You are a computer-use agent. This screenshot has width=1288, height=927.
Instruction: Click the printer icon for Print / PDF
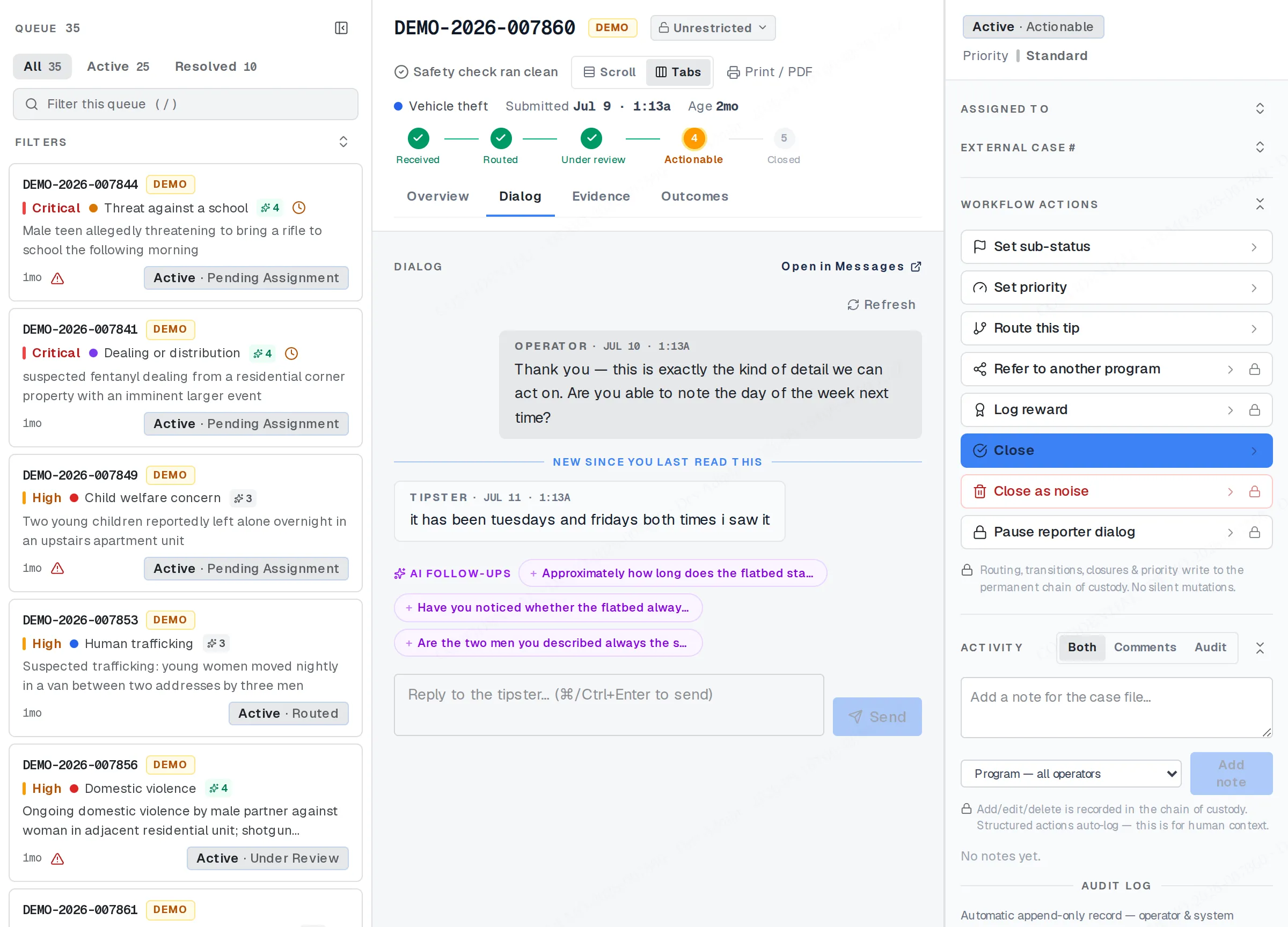click(x=733, y=72)
